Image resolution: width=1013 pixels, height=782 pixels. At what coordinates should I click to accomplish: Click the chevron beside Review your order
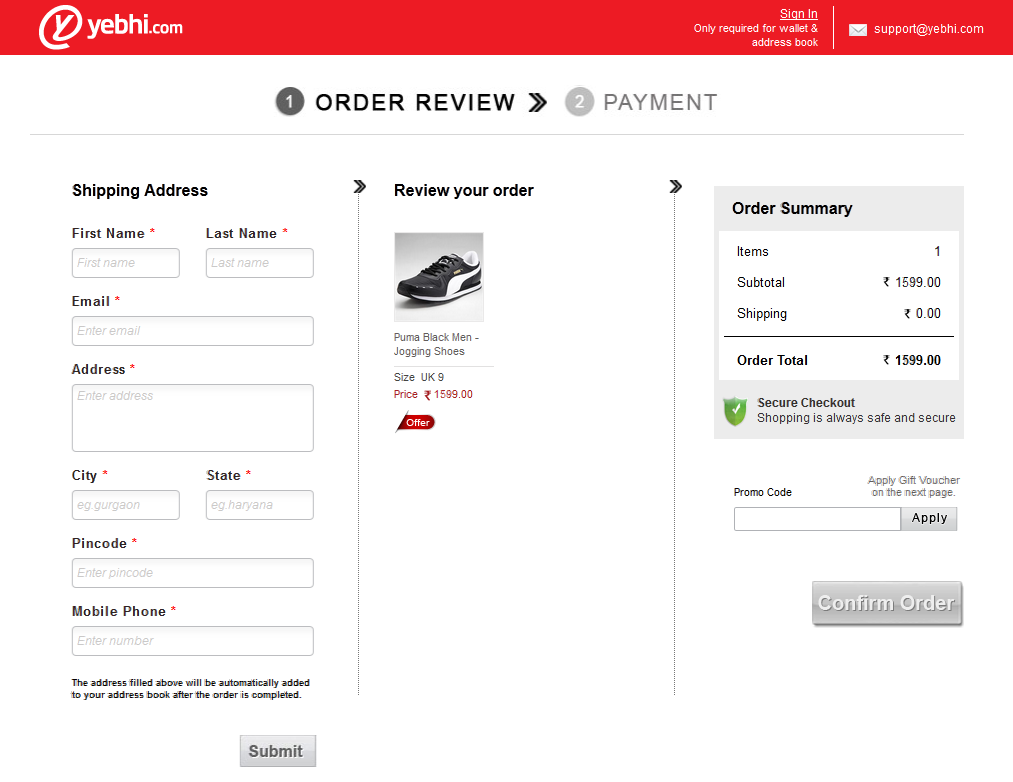(676, 187)
